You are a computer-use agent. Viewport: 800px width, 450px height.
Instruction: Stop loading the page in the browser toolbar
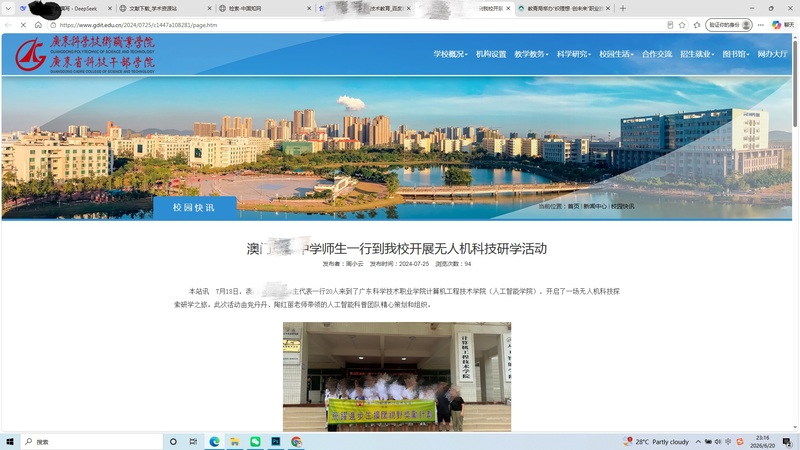(x=23, y=24)
